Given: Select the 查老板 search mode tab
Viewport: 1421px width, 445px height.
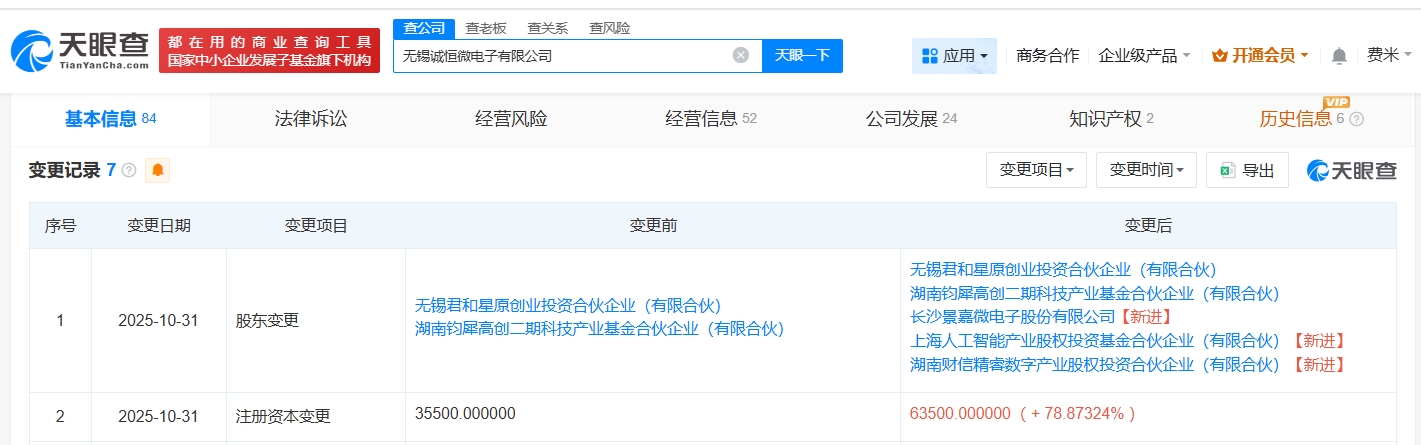Looking at the screenshot, I should [486, 28].
